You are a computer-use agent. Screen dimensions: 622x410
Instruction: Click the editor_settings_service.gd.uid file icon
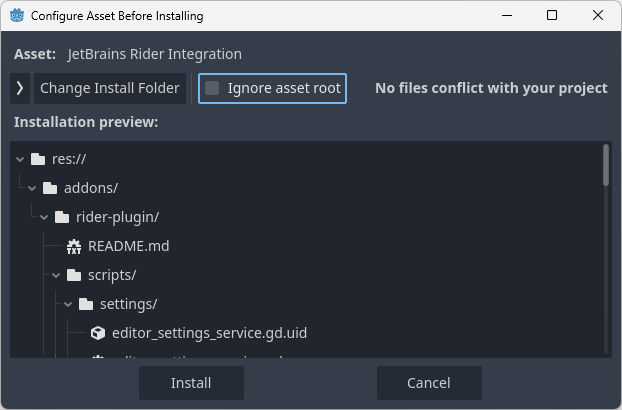tap(98, 333)
